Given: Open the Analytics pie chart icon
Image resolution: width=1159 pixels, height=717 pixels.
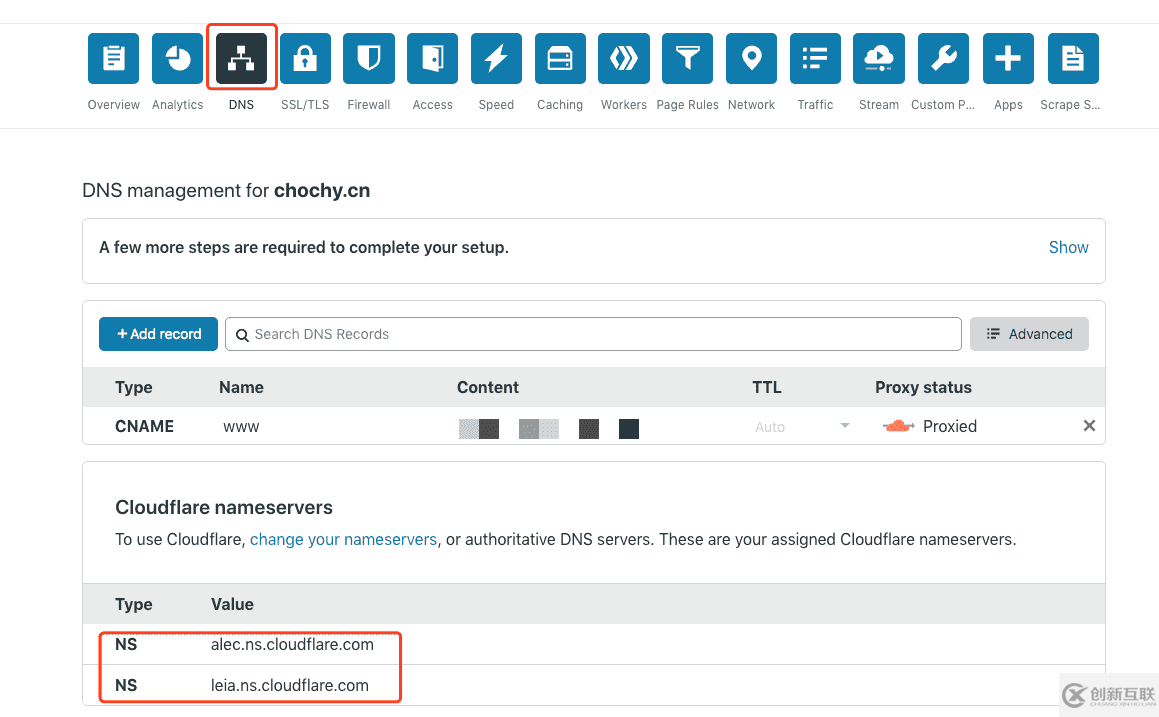Looking at the screenshot, I should (177, 59).
